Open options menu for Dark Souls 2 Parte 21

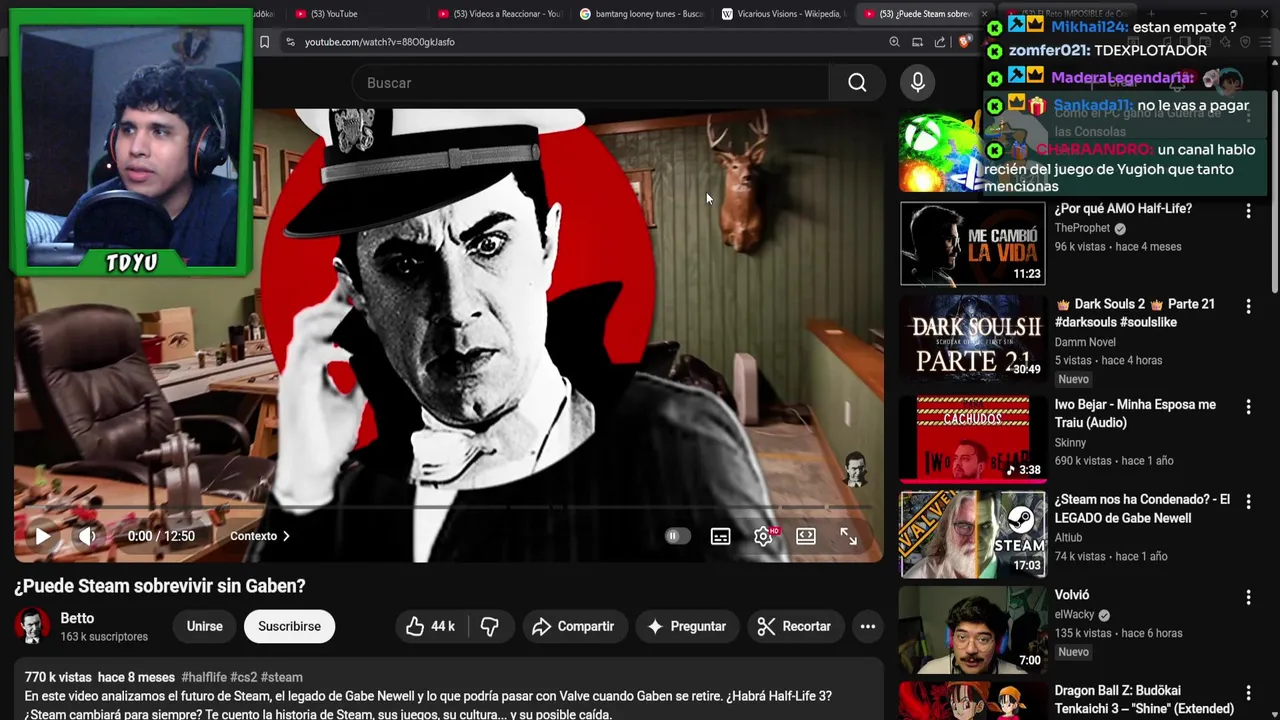pyautogui.click(x=1248, y=306)
